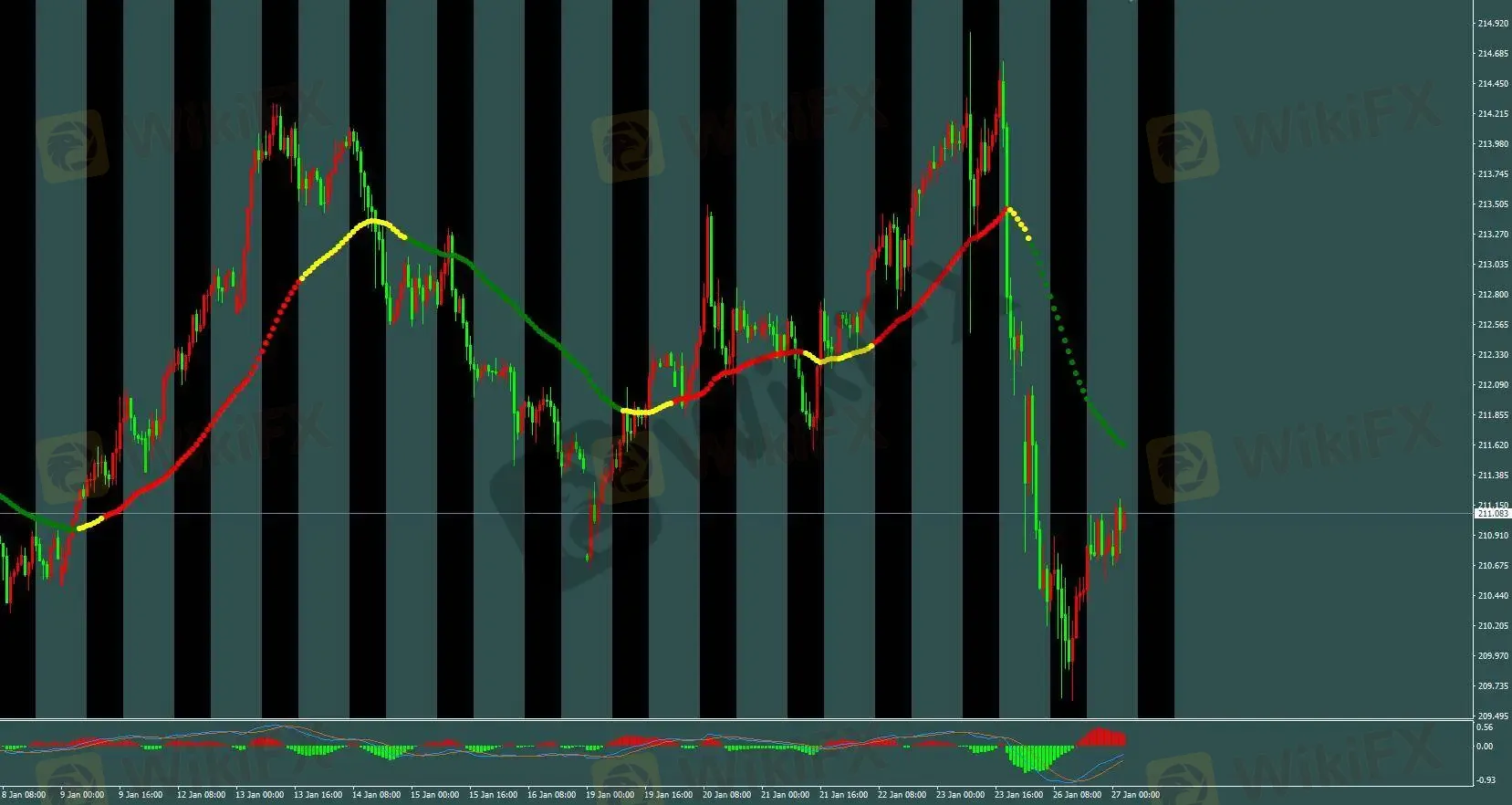Click the 214.215 price axis label
1512x805 pixels.
(x=1493, y=114)
